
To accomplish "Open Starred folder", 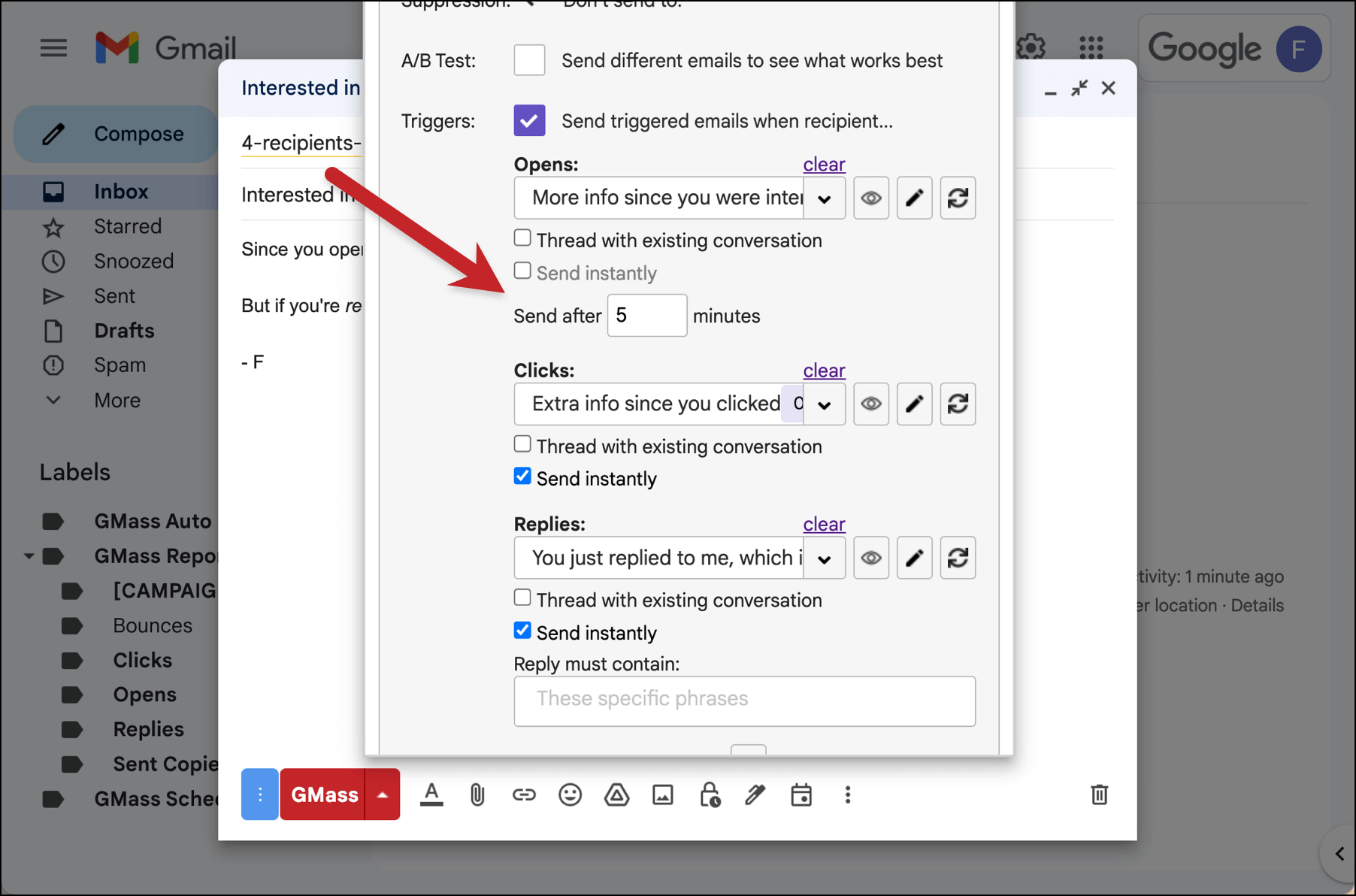I will pos(128,226).
